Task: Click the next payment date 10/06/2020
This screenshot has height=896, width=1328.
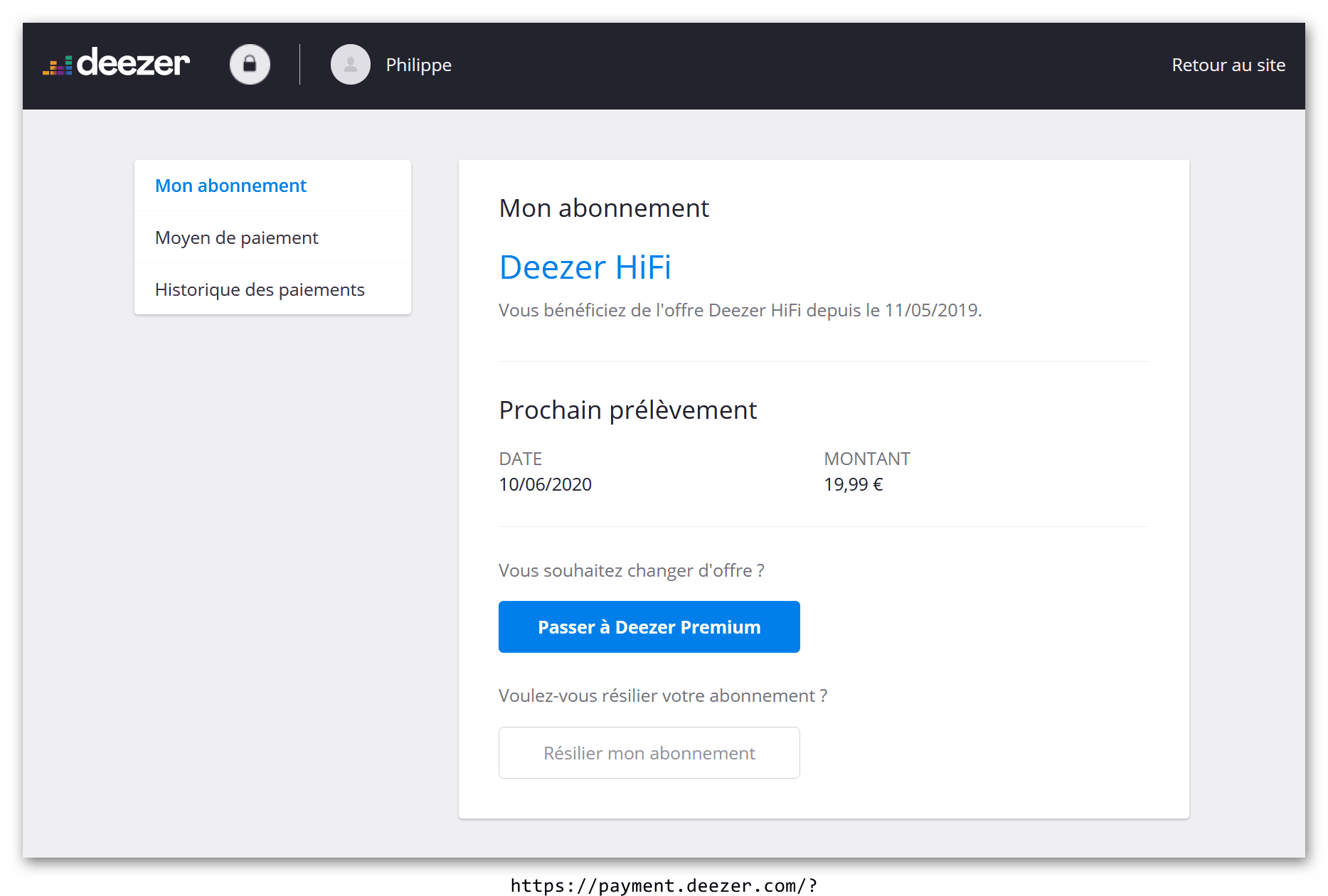Action: [x=546, y=484]
